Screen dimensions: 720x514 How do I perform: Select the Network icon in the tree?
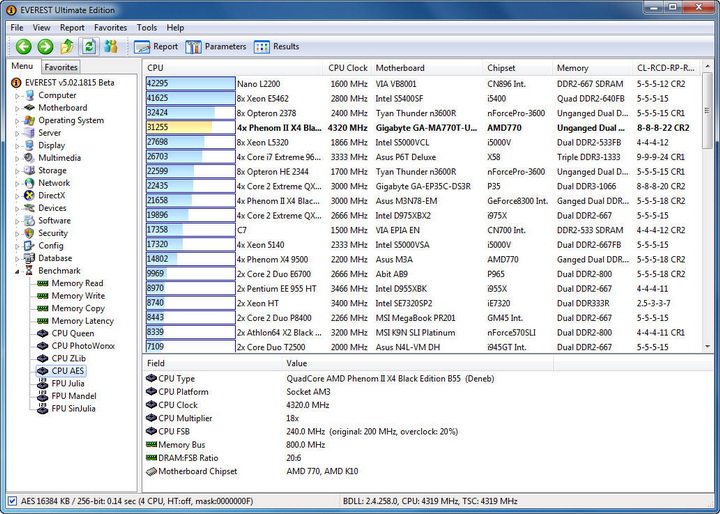pyautogui.click(x=29, y=183)
